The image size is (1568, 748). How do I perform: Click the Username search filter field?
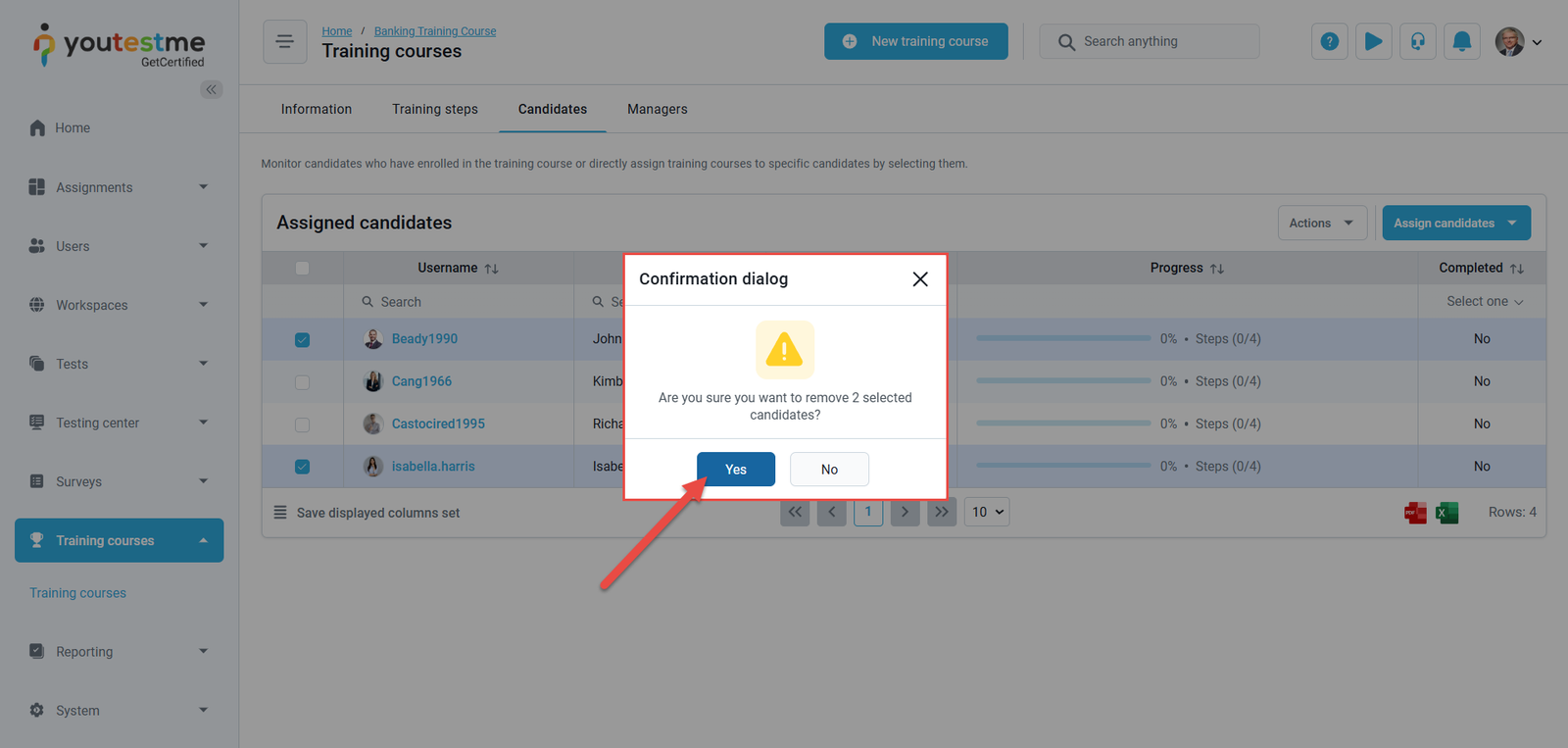click(459, 302)
